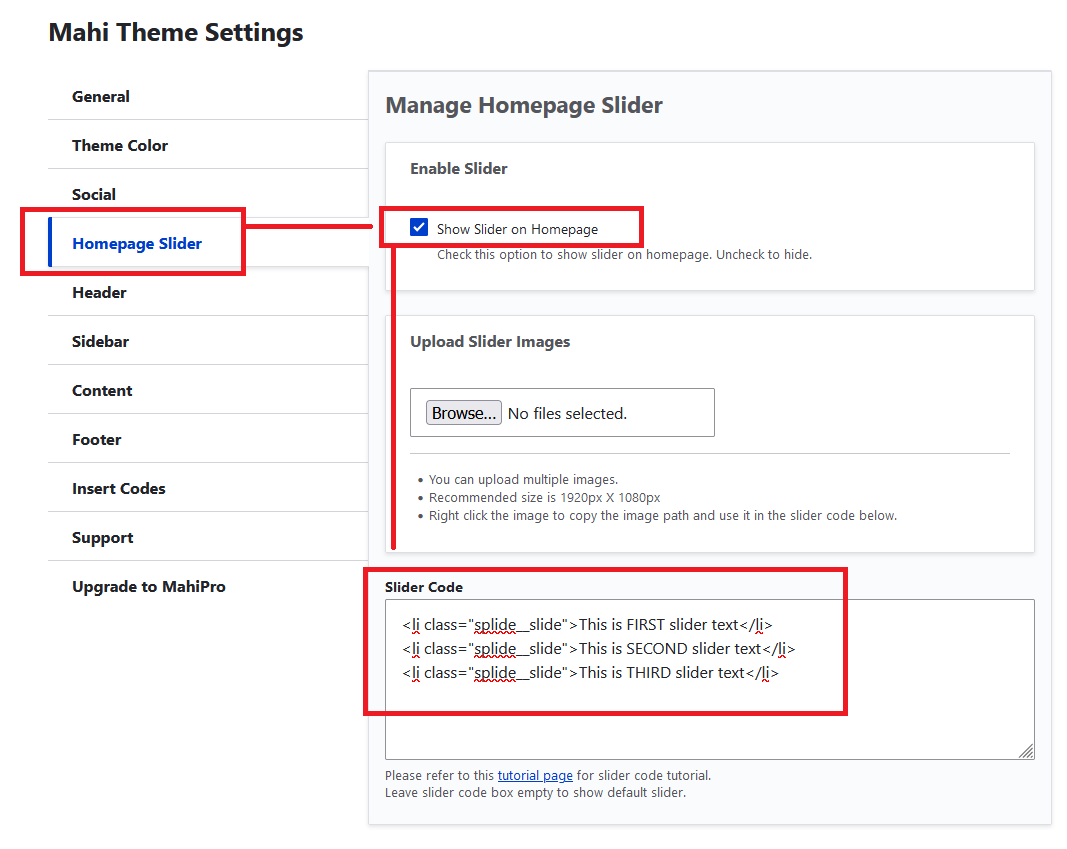1067x849 pixels.
Task: Click the "No files selected." file field
Action: (x=567, y=413)
